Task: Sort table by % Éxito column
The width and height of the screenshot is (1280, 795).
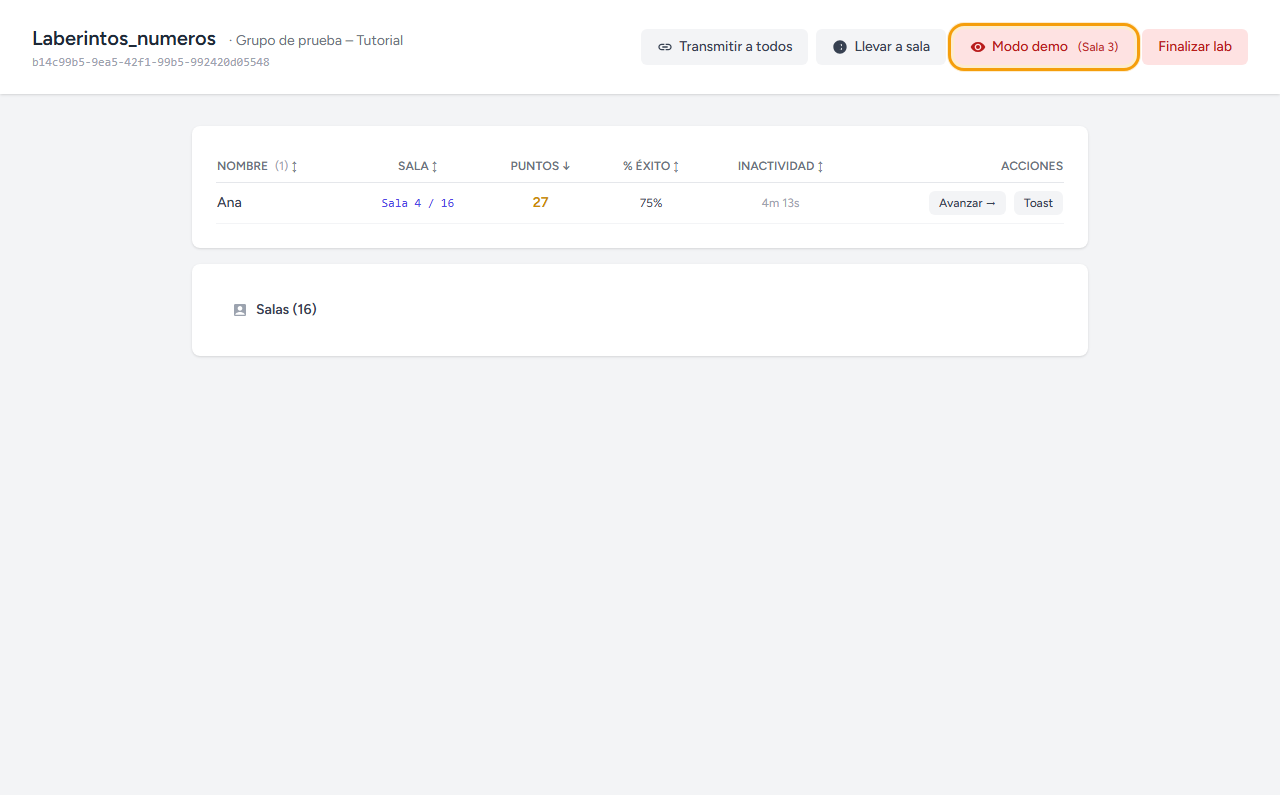Action: coord(651,166)
